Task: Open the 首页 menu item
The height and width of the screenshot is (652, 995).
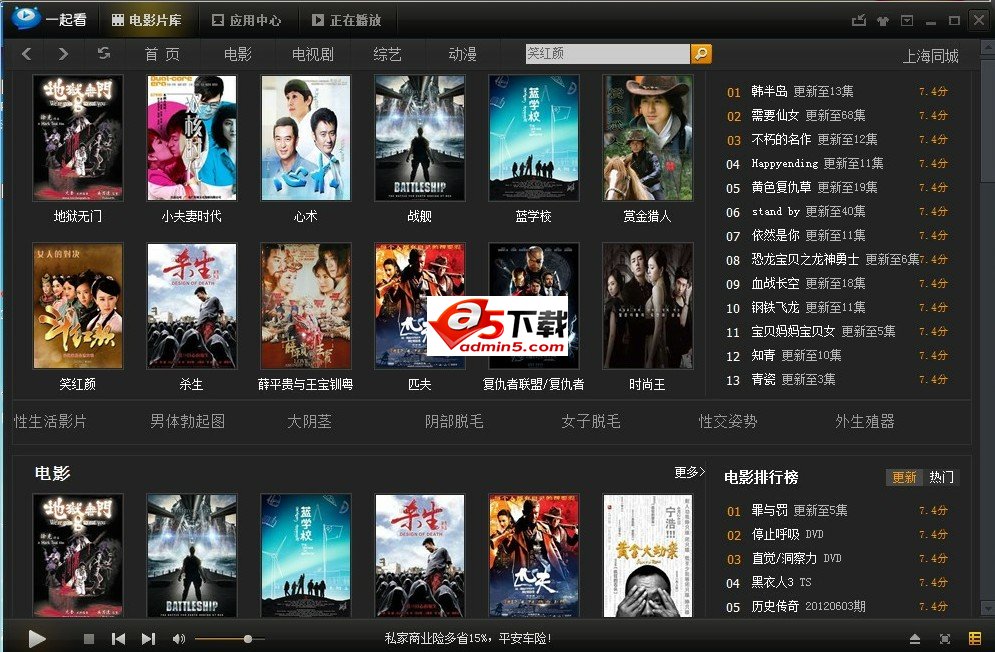Action: [162, 55]
